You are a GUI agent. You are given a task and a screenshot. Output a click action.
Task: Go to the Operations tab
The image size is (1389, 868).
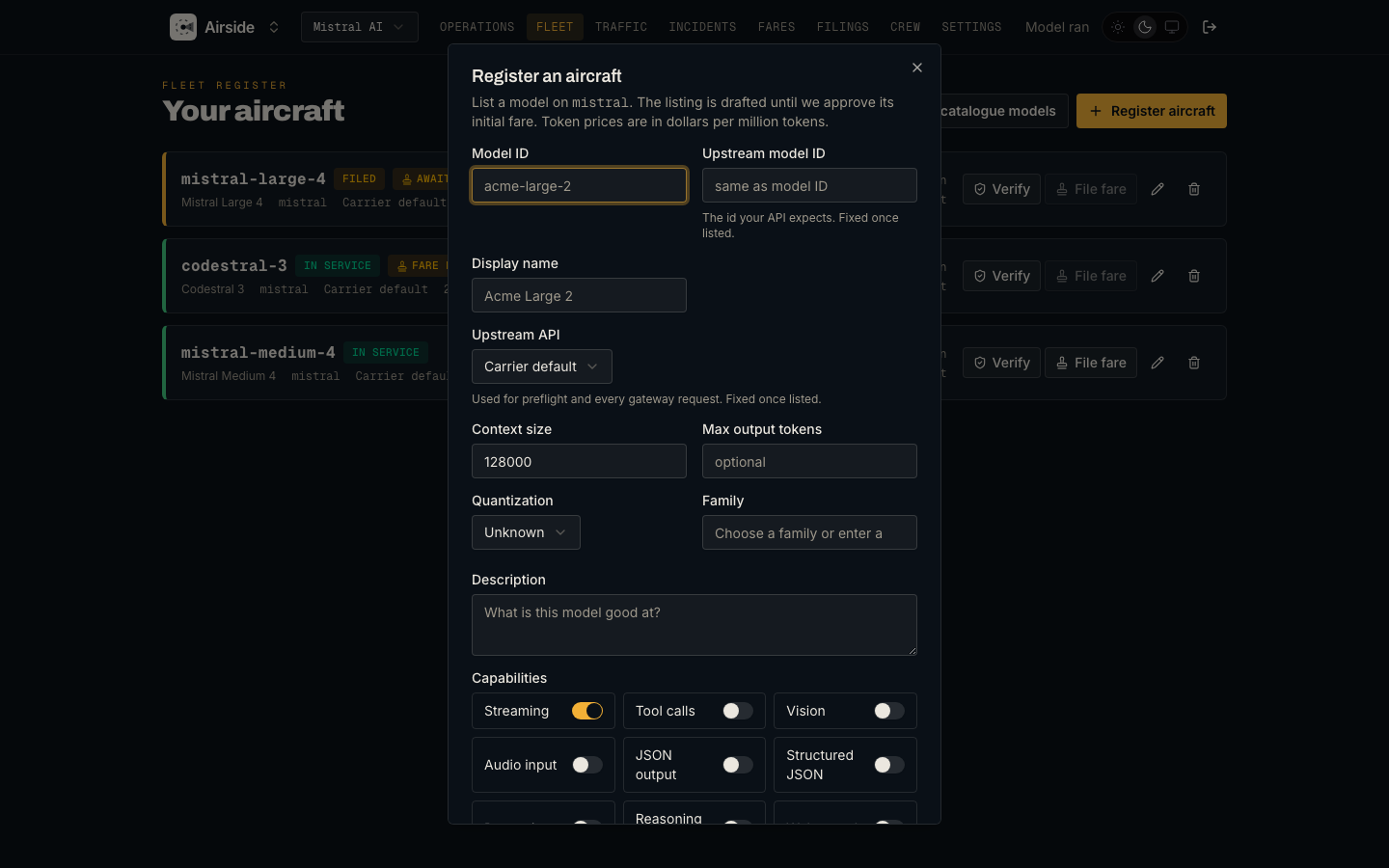click(477, 27)
